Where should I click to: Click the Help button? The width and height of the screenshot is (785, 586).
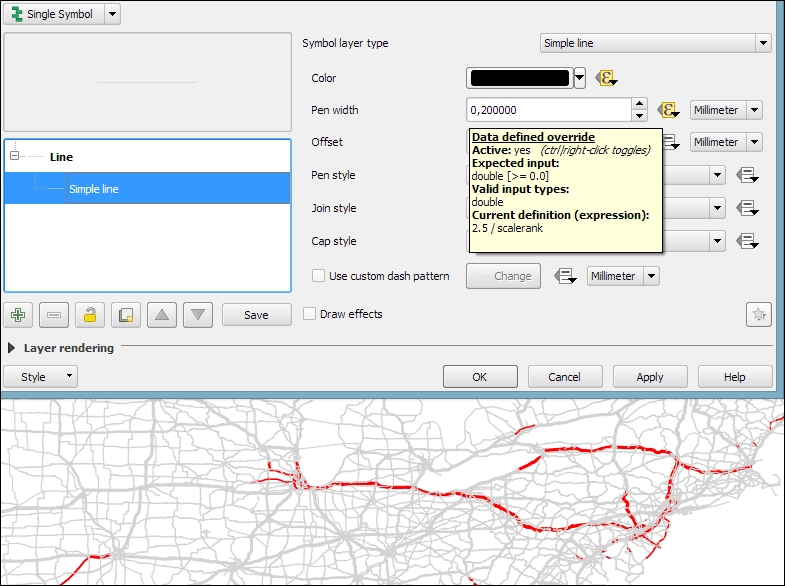click(x=735, y=377)
